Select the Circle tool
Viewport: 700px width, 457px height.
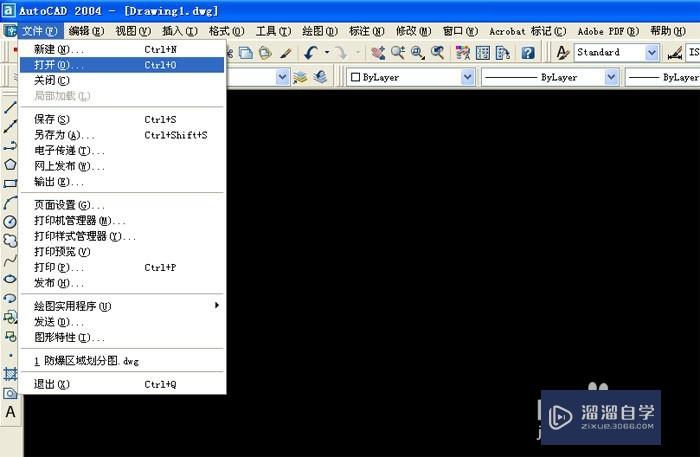pos(10,221)
